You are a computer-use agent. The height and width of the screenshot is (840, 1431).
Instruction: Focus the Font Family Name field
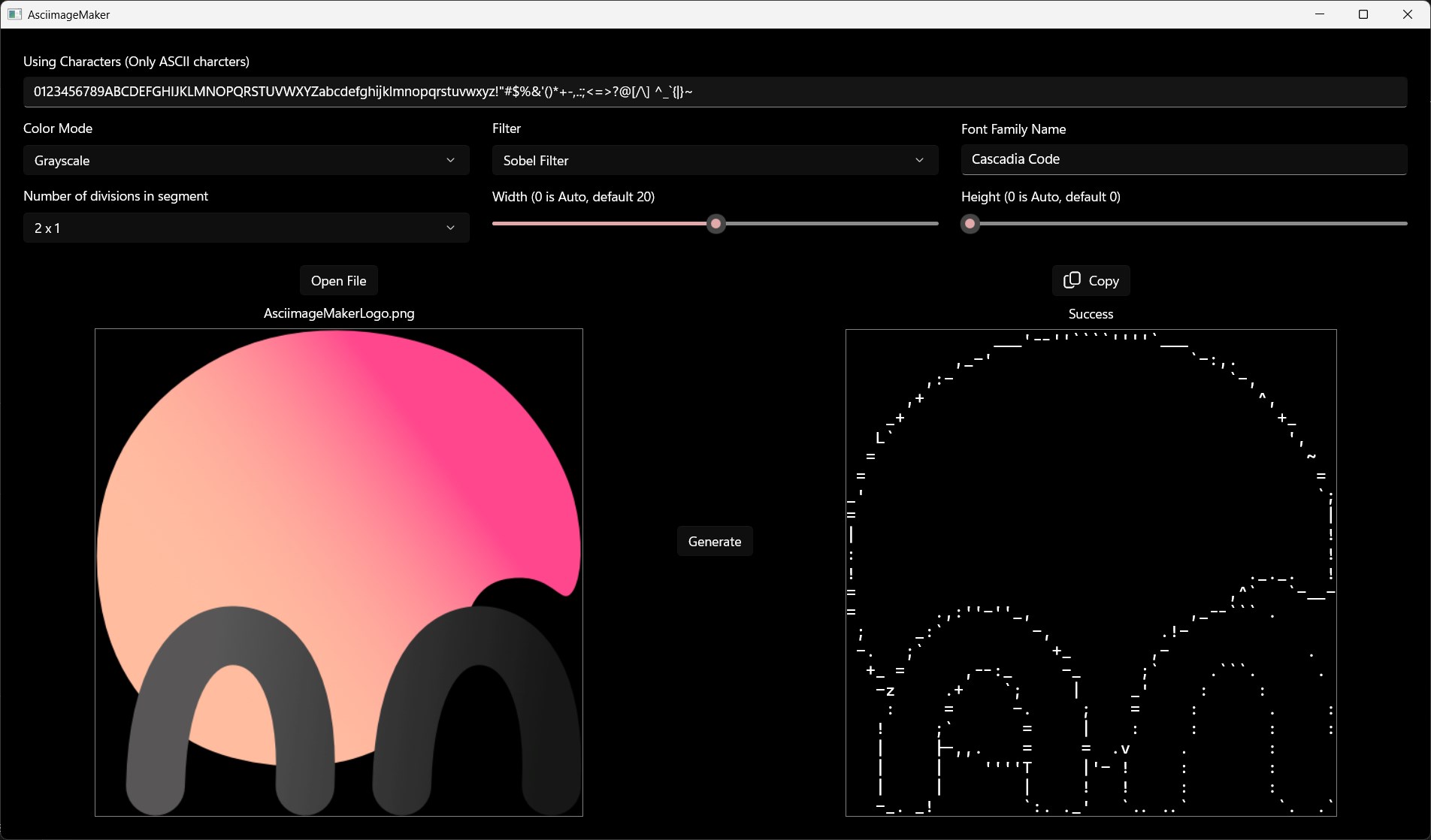[1184, 159]
